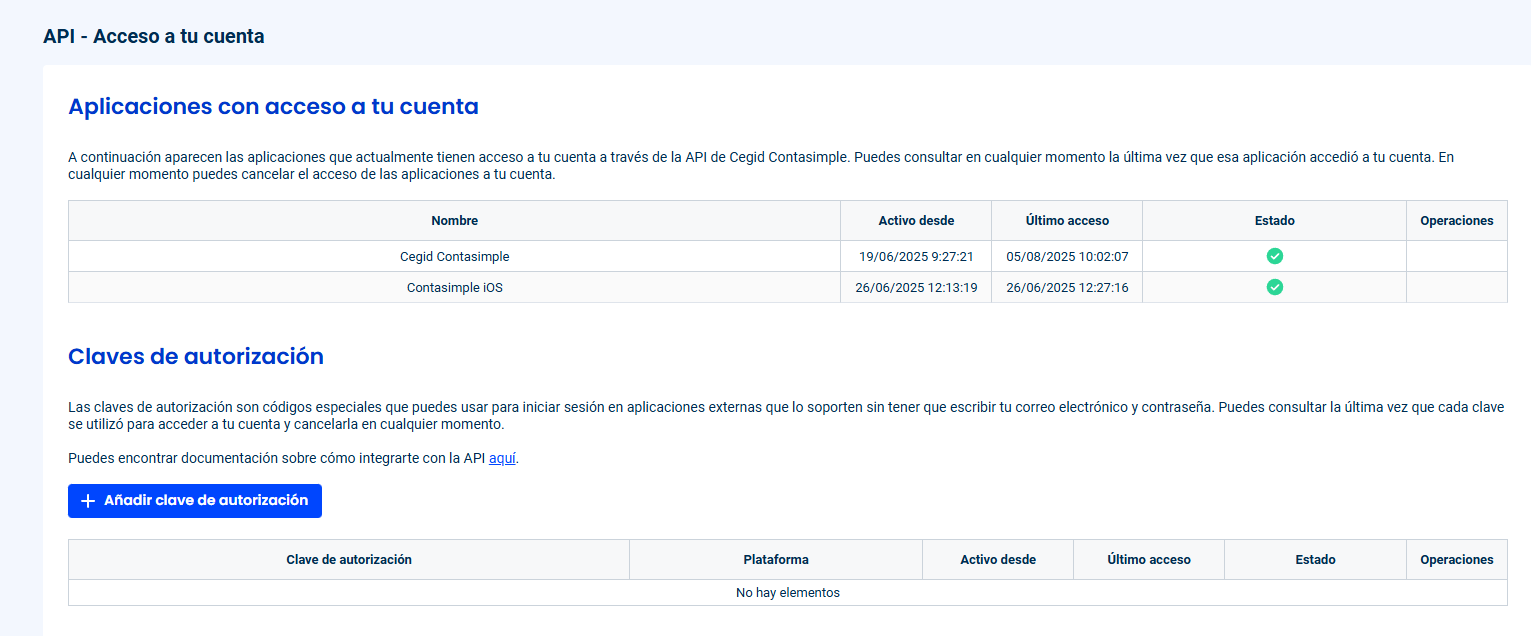The width and height of the screenshot is (1531, 636).
Task: Click the 'Aplicaciones con acceso a tu cuenta' heading
Action: [x=273, y=107]
